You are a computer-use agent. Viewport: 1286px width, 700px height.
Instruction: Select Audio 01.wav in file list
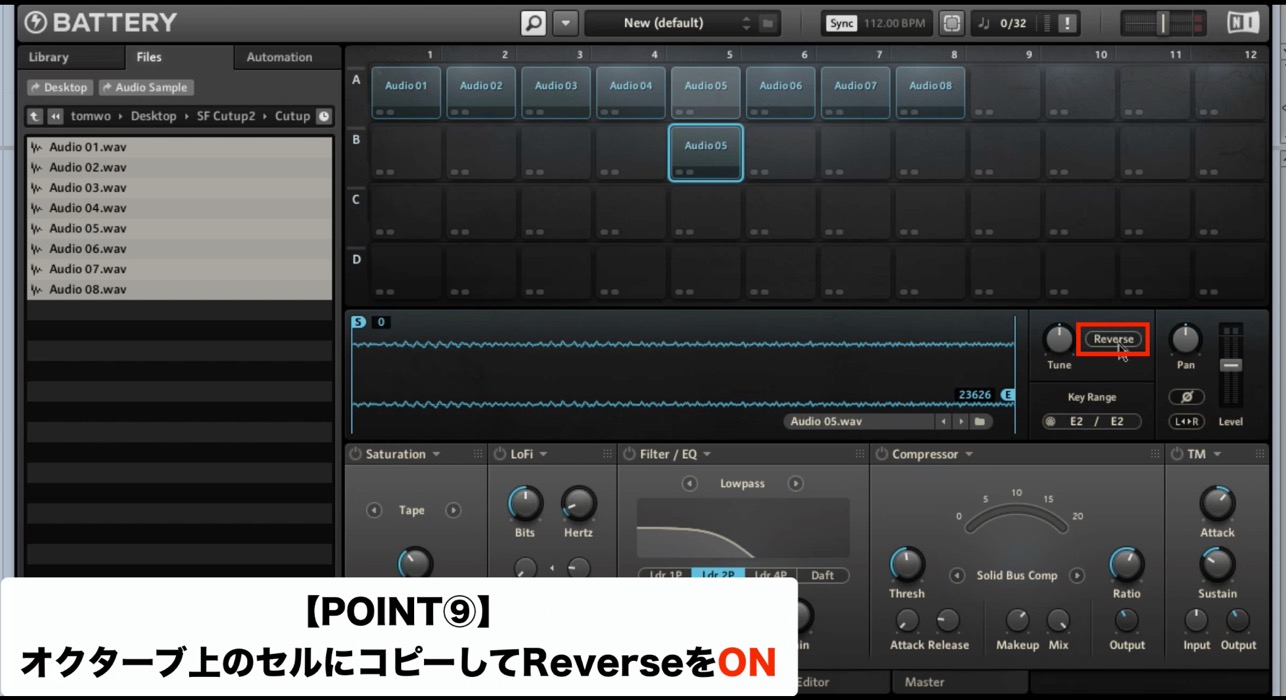tap(180, 147)
